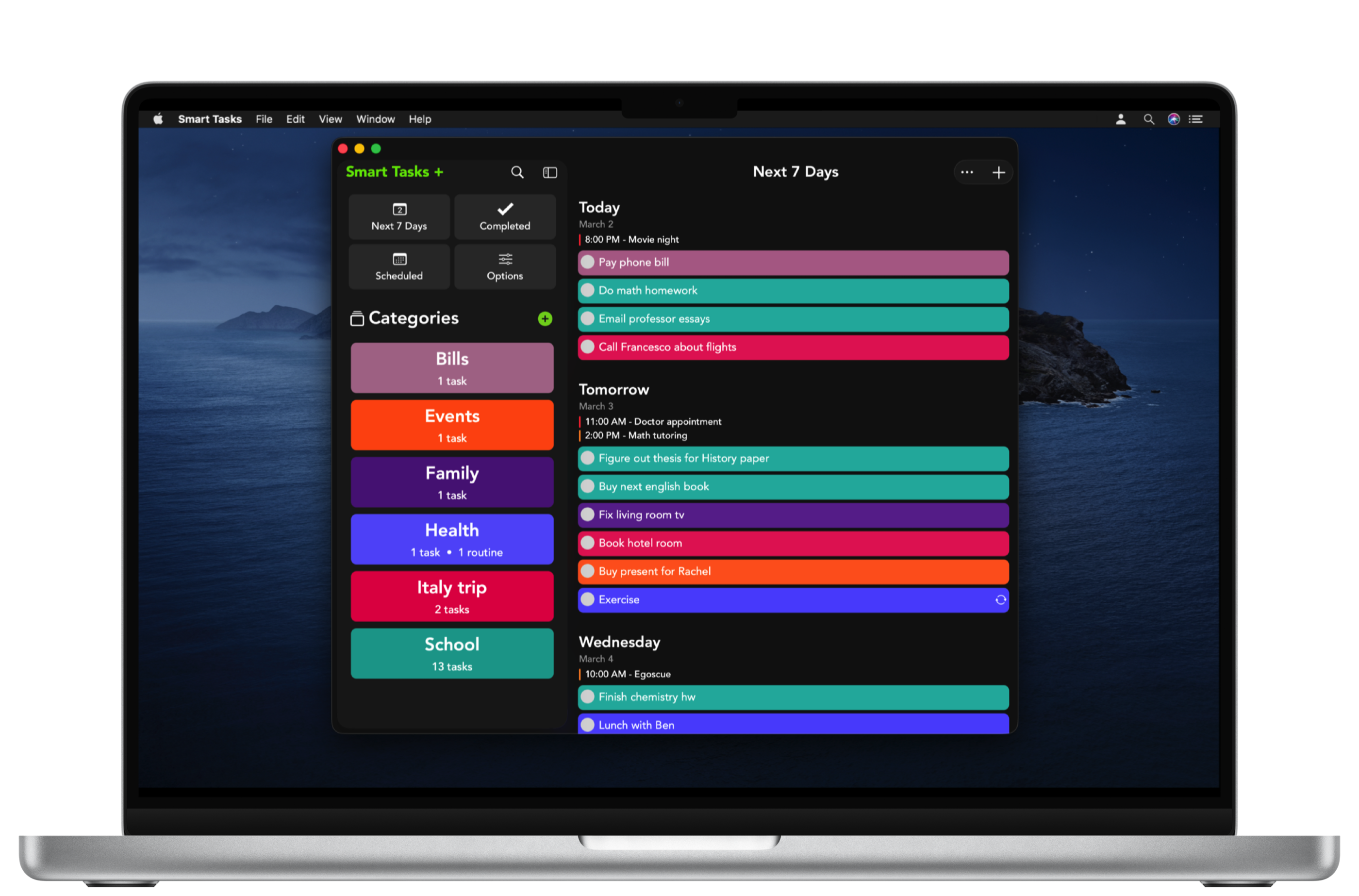The image size is (1359, 896).
Task: Complete the Book hotel room task
Action: tap(587, 543)
